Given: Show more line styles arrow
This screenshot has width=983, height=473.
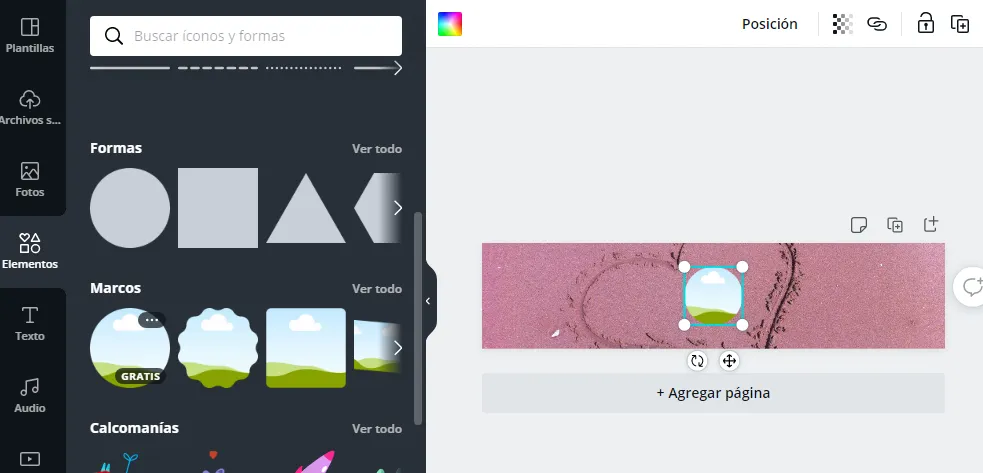Looking at the screenshot, I should click(x=397, y=68).
